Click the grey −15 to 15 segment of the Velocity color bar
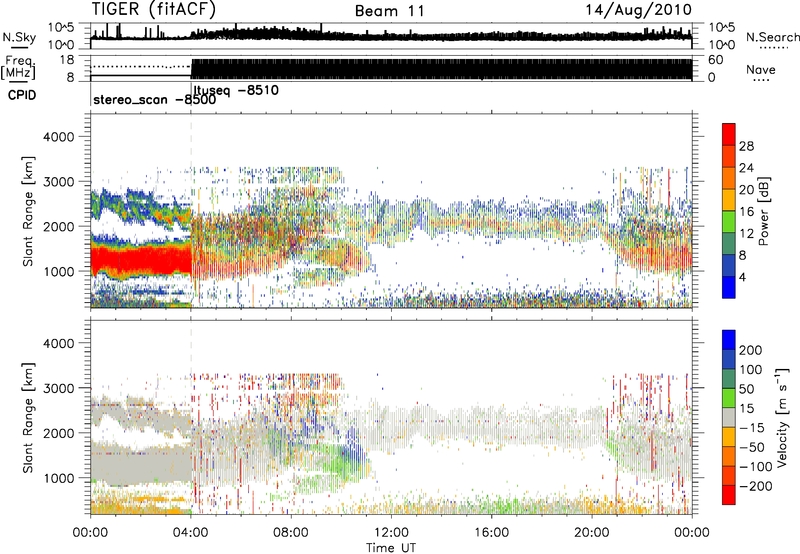 729,417
